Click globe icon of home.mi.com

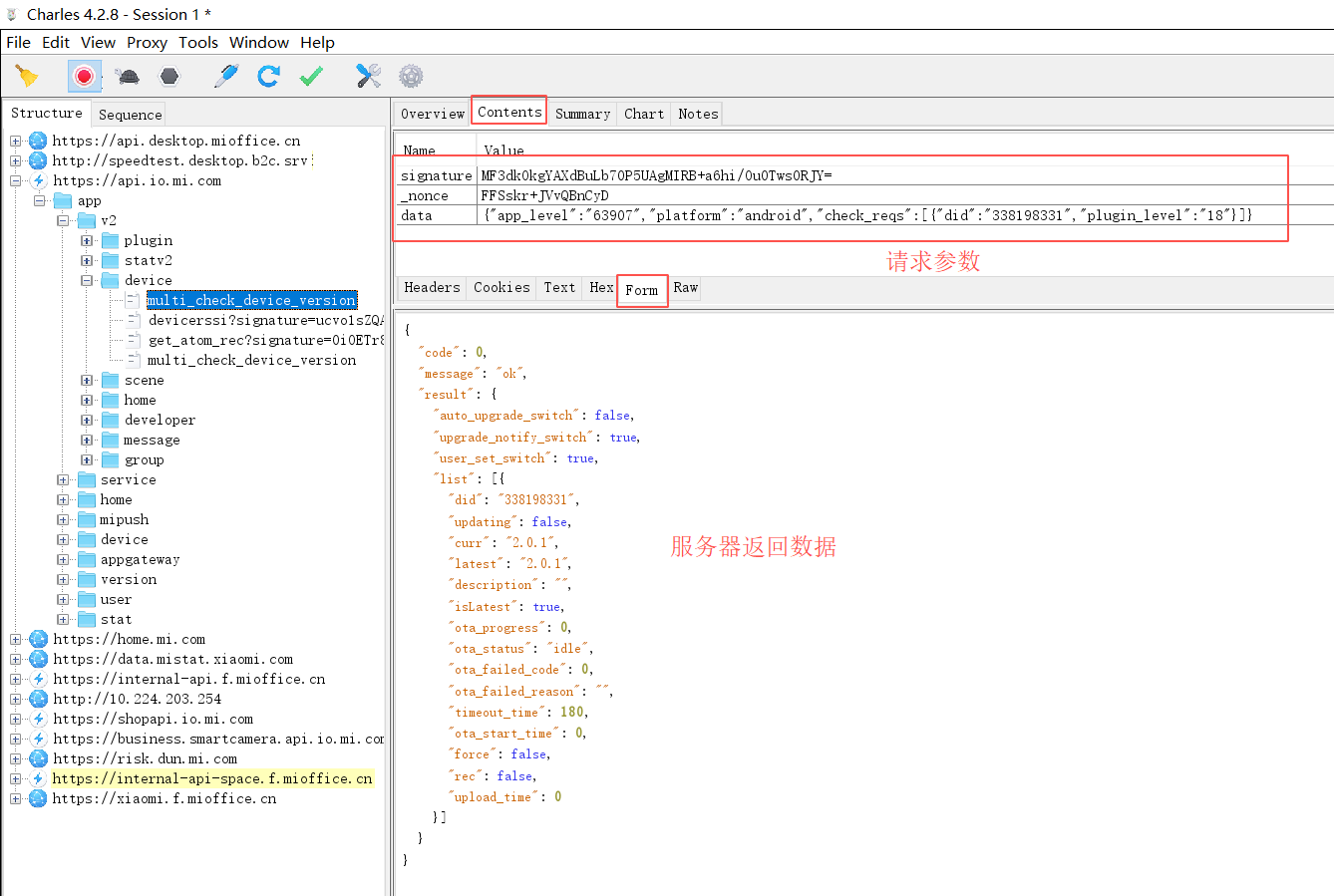tap(38, 639)
